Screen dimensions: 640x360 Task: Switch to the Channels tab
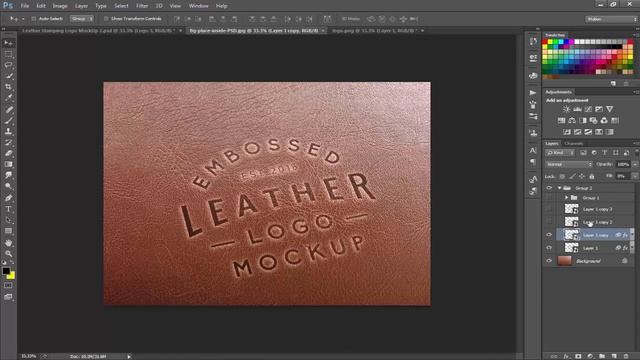(x=574, y=143)
